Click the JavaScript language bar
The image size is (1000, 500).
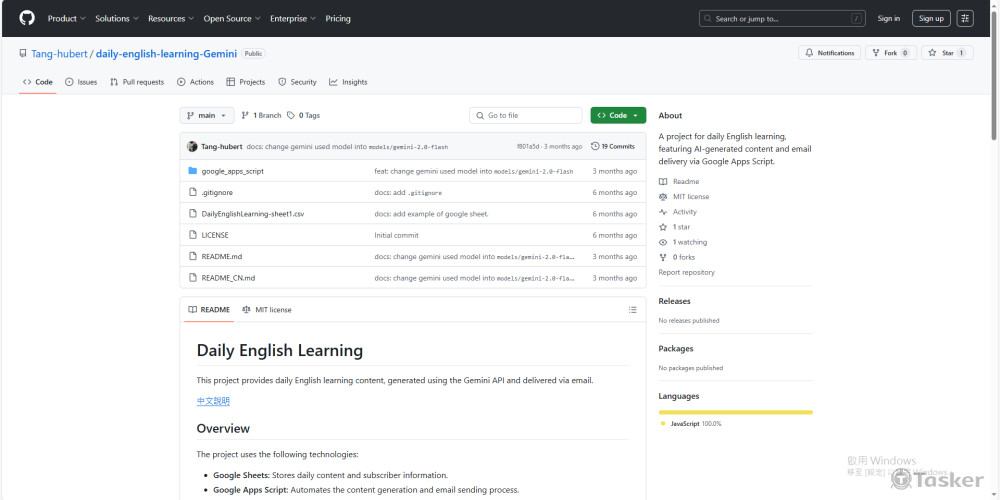(735, 412)
